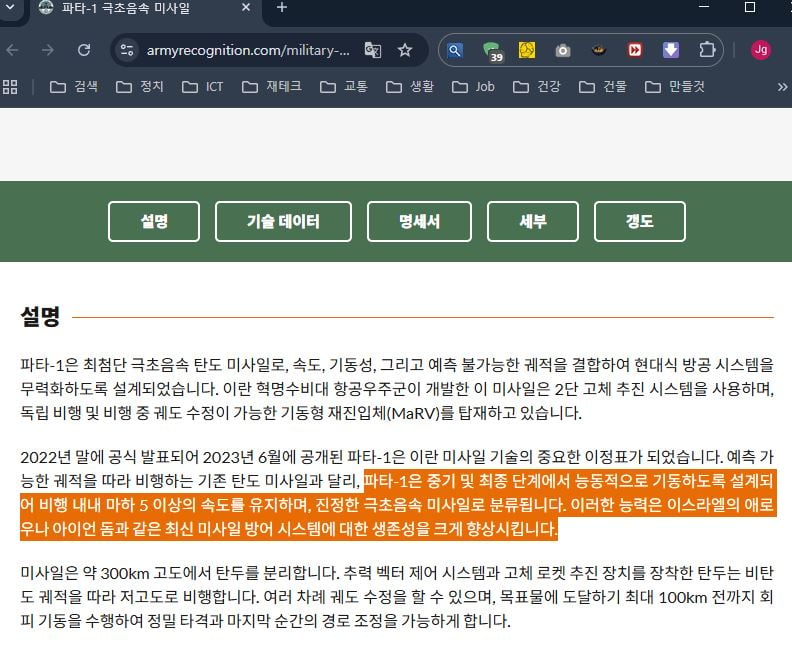
Task: Click paragraph starting 2022년 말에 공식 발표되어
Action: (397, 493)
